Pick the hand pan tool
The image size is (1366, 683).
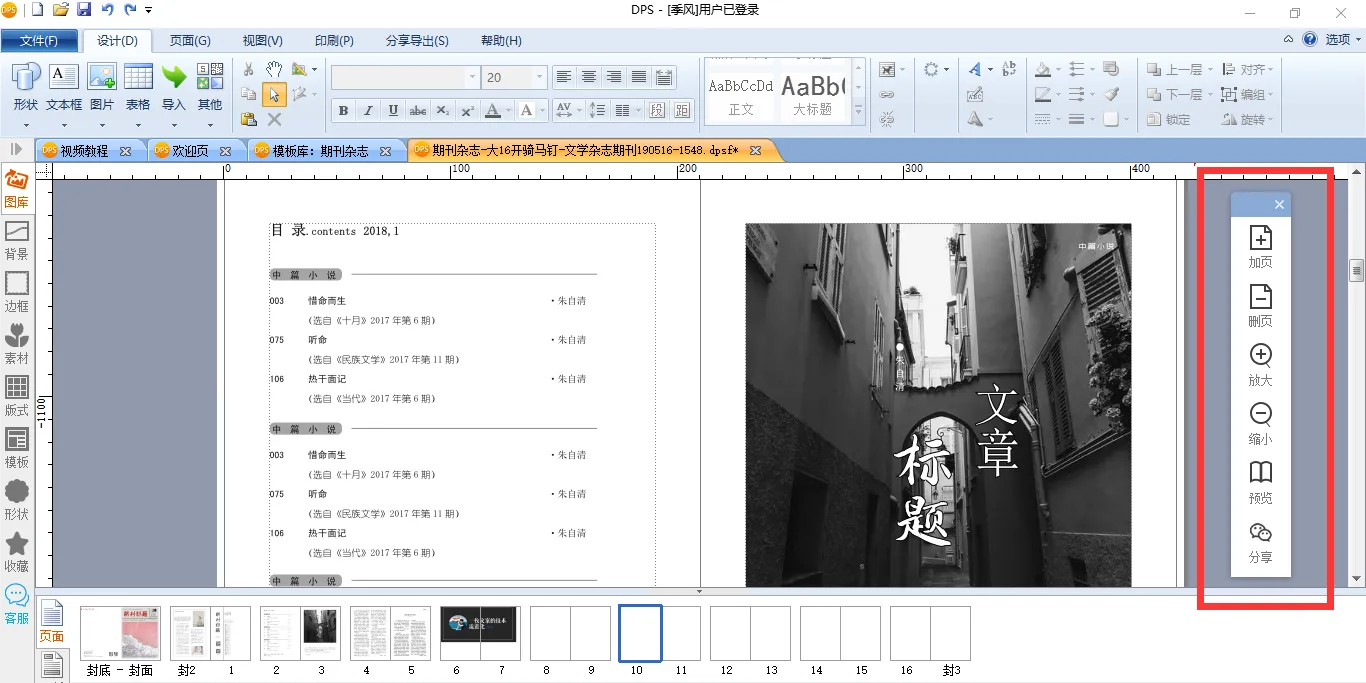pos(274,69)
